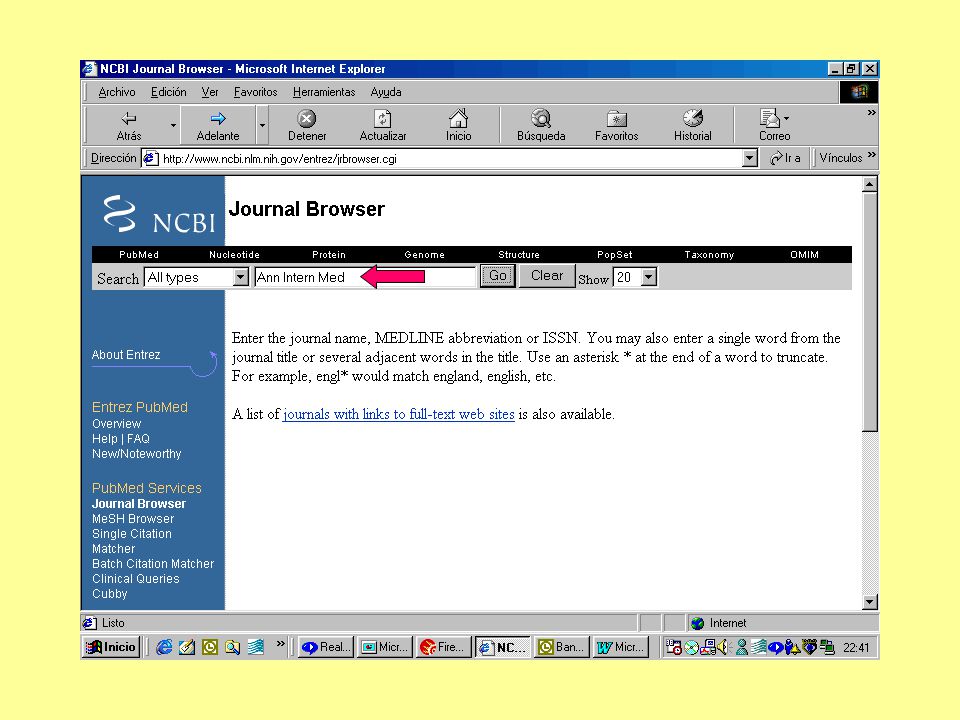Viewport: 960px width, 720px height.
Task: Refresh the page with Actualizar
Action: click(383, 126)
